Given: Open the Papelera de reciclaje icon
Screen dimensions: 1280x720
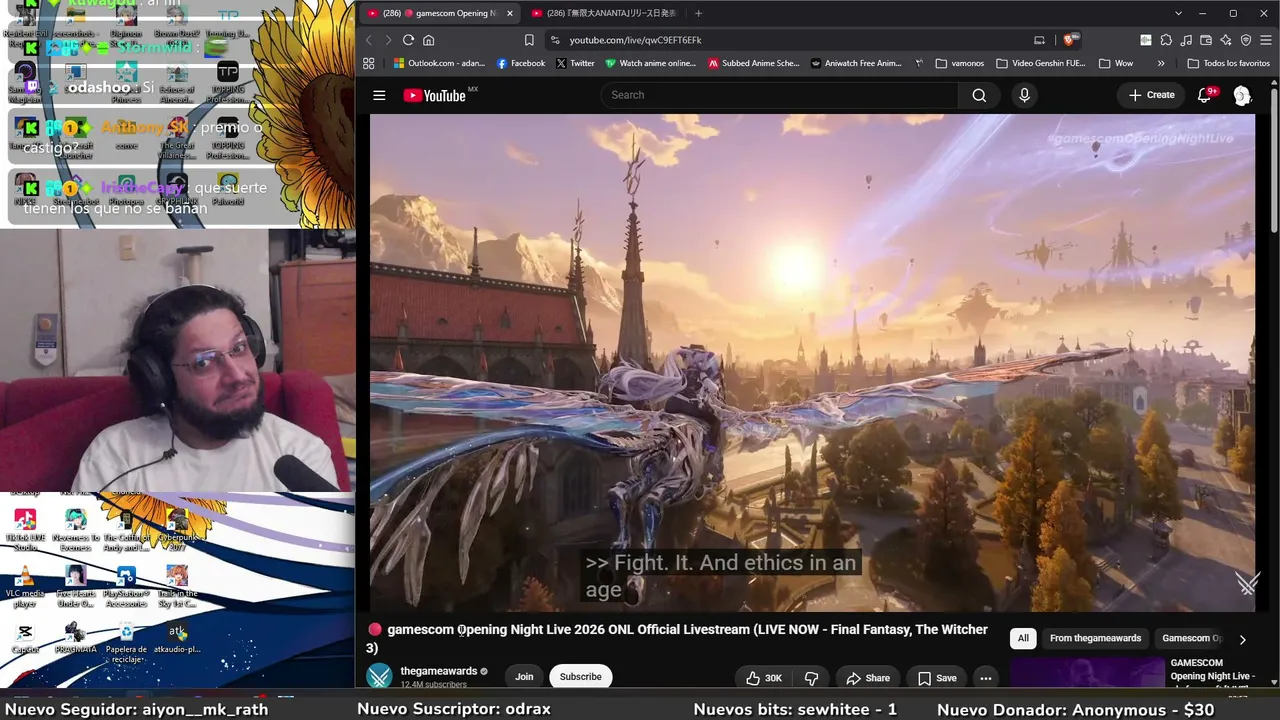Looking at the screenshot, I should coord(126,642).
